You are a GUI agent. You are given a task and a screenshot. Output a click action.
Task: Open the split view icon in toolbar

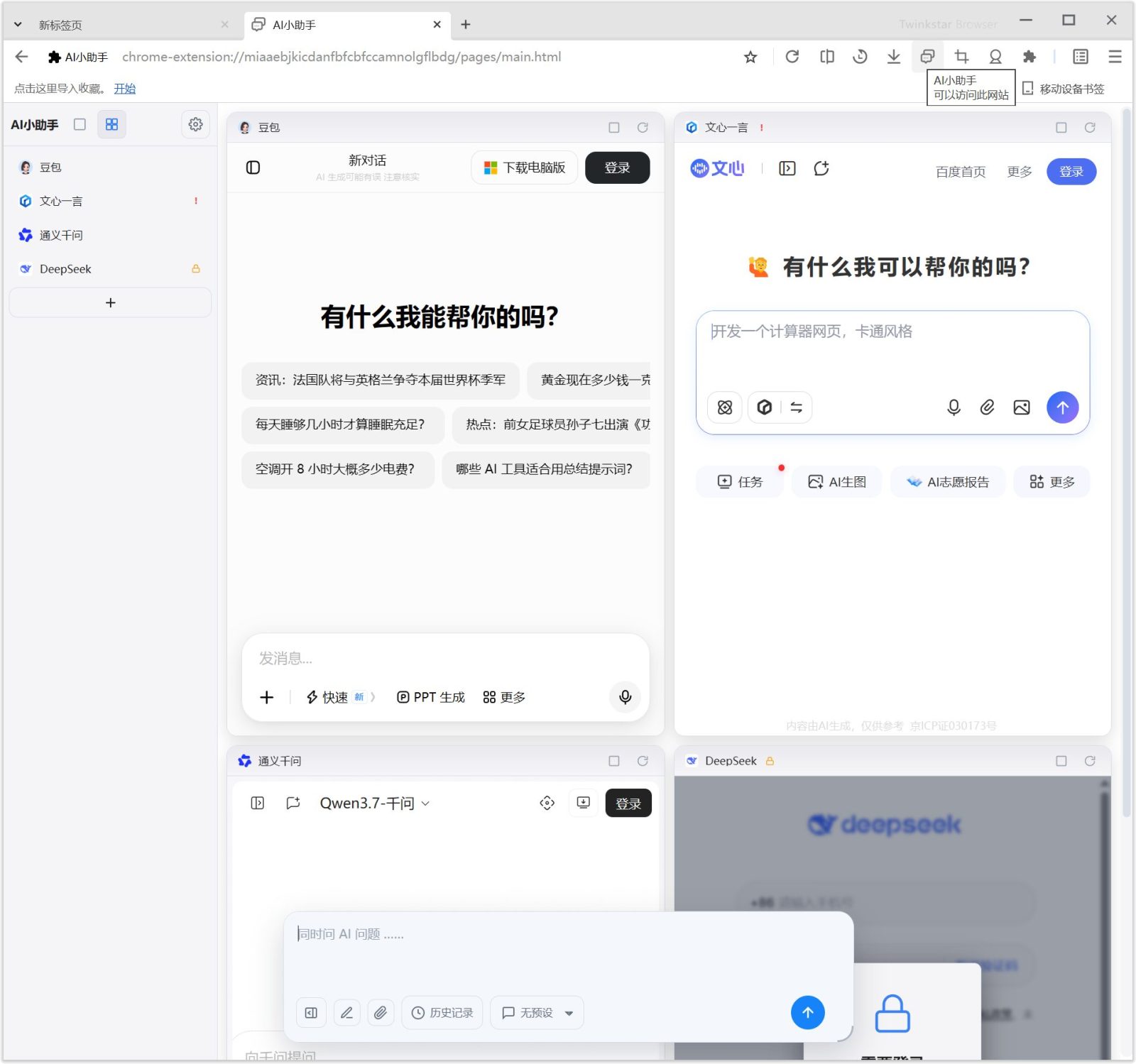pos(827,57)
